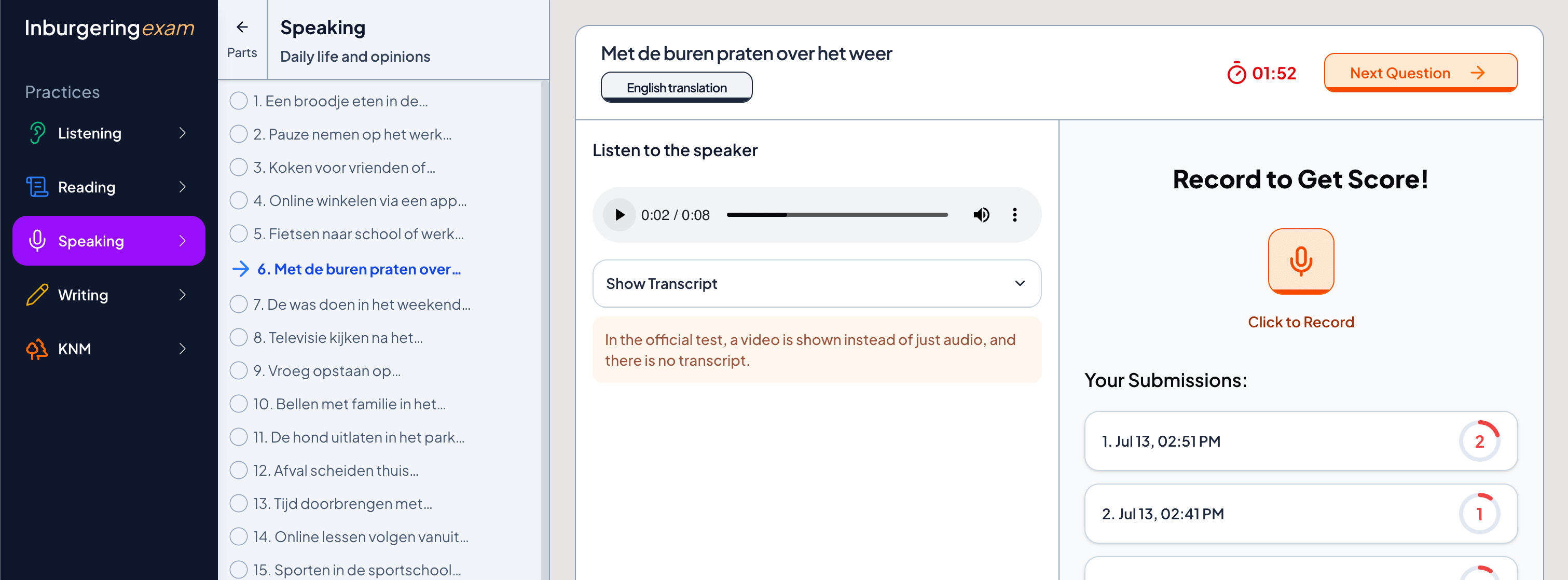Select radio for 10. Bellen met familie
This screenshot has width=1568, height=580.
[239, 404]
